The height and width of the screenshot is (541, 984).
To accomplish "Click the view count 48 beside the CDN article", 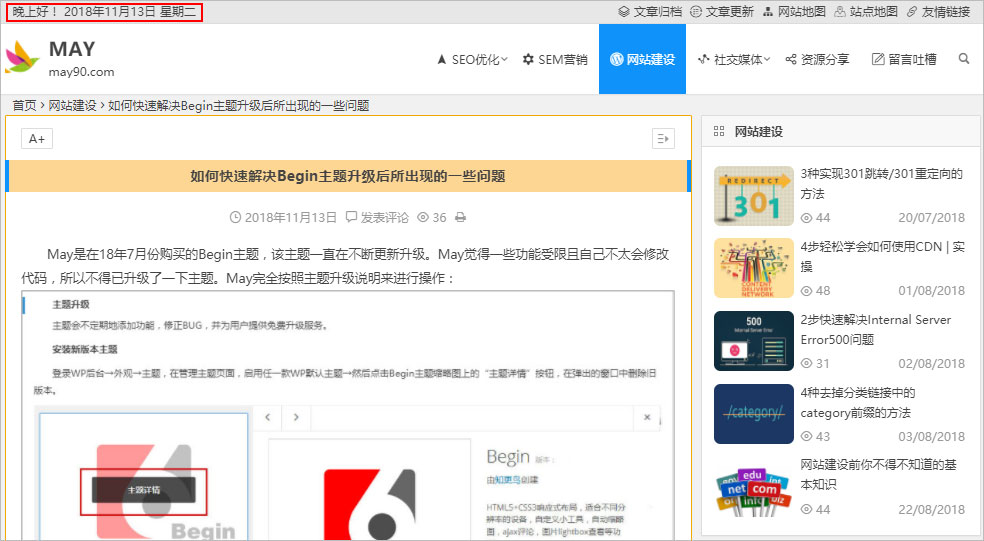I will (816, 291).
